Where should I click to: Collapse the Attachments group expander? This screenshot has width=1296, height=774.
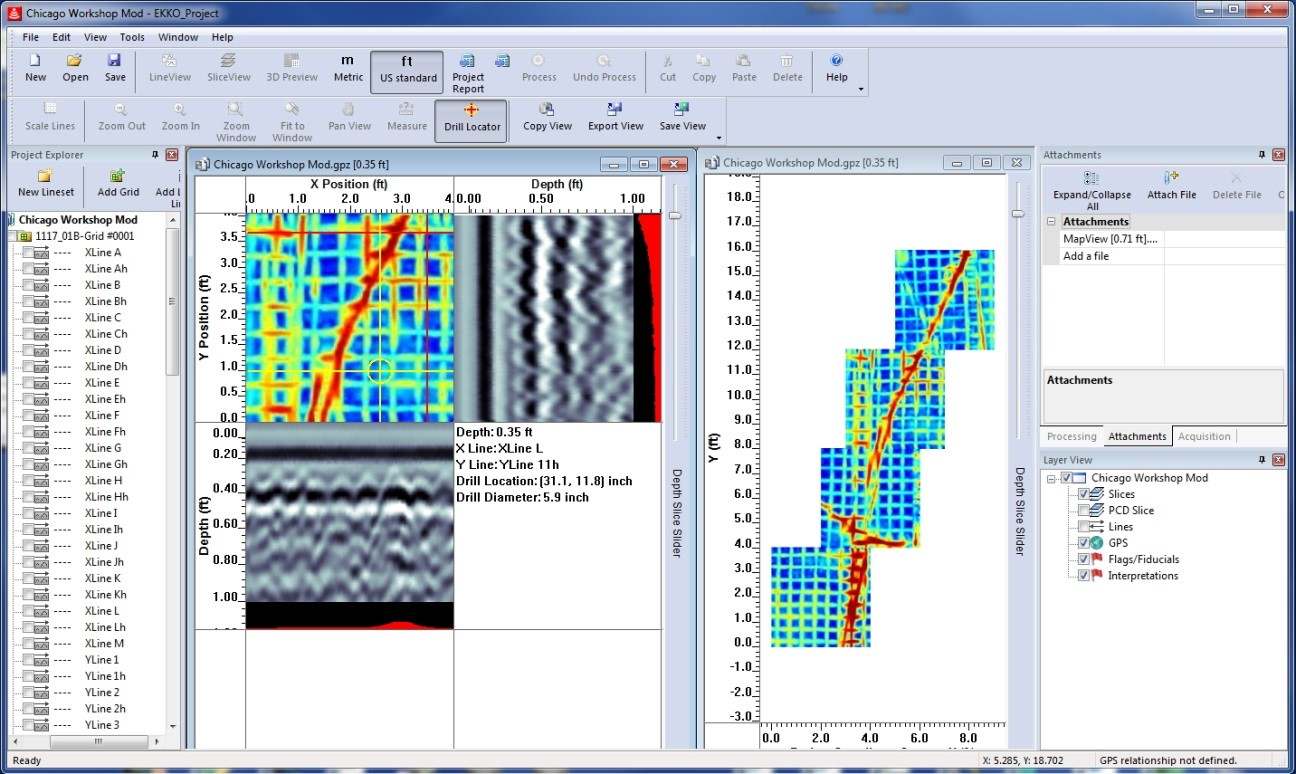(1051, 222)
